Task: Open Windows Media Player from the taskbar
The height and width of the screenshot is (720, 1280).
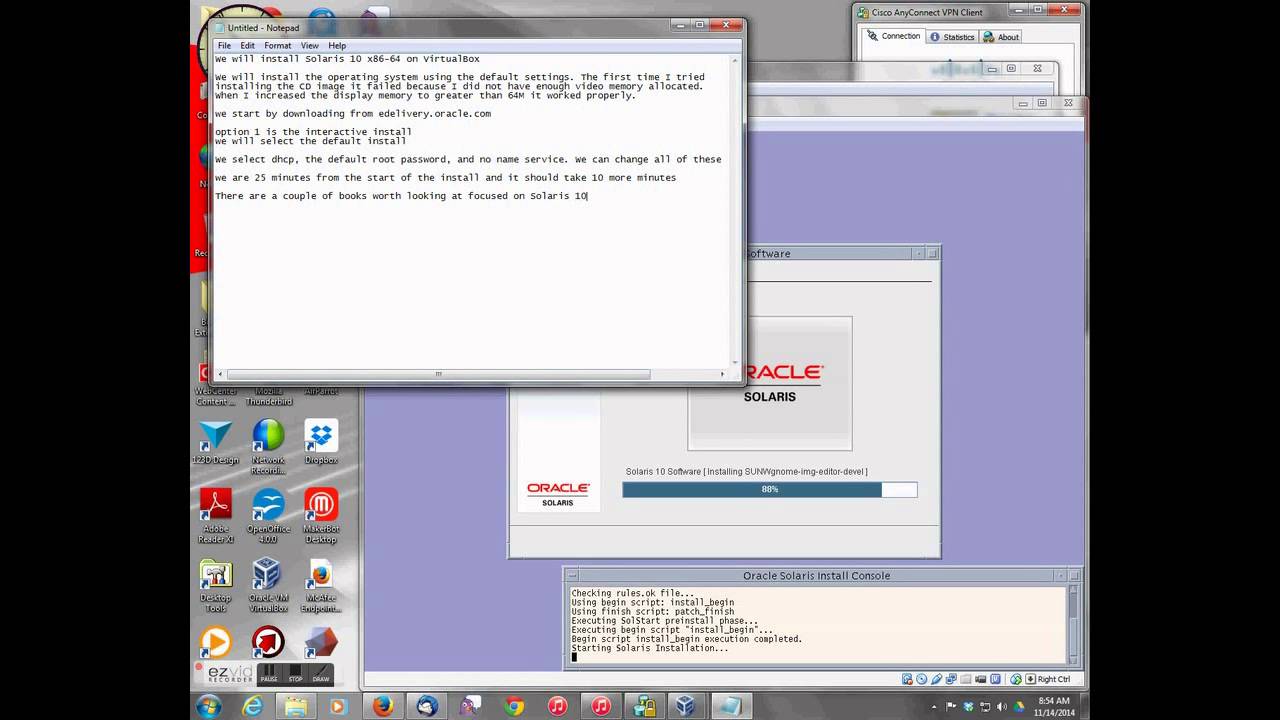Action: pyautogui.click(x=337, y=706)
